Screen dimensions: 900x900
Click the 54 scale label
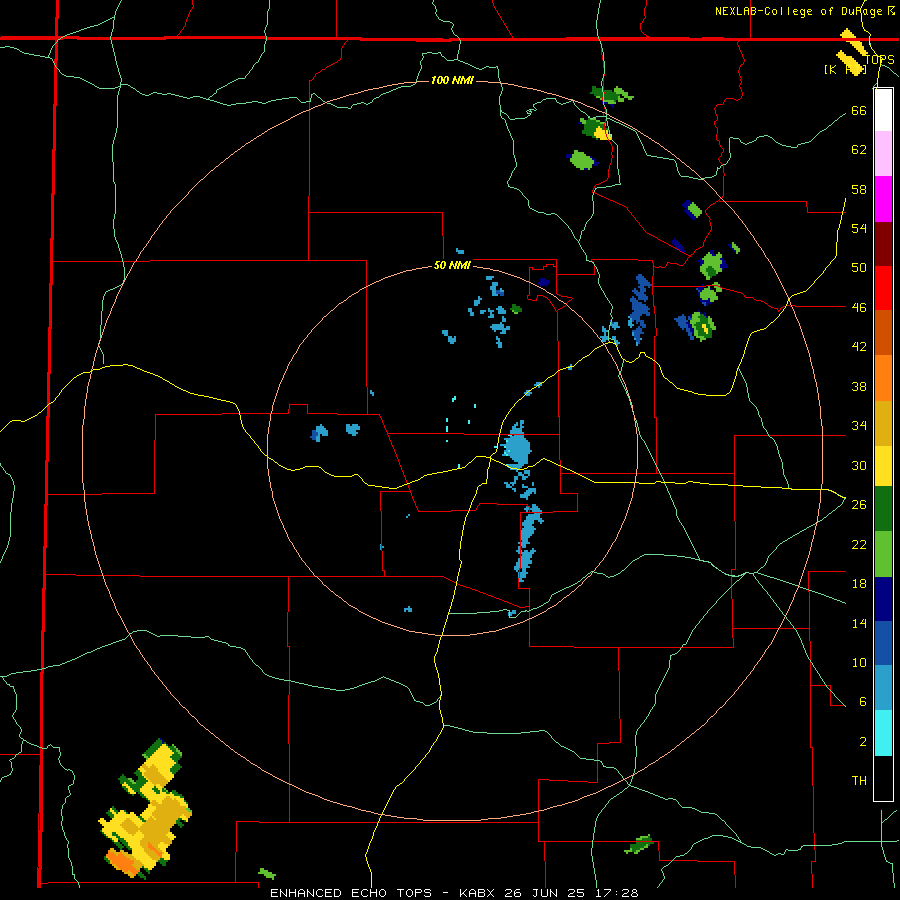859,228
